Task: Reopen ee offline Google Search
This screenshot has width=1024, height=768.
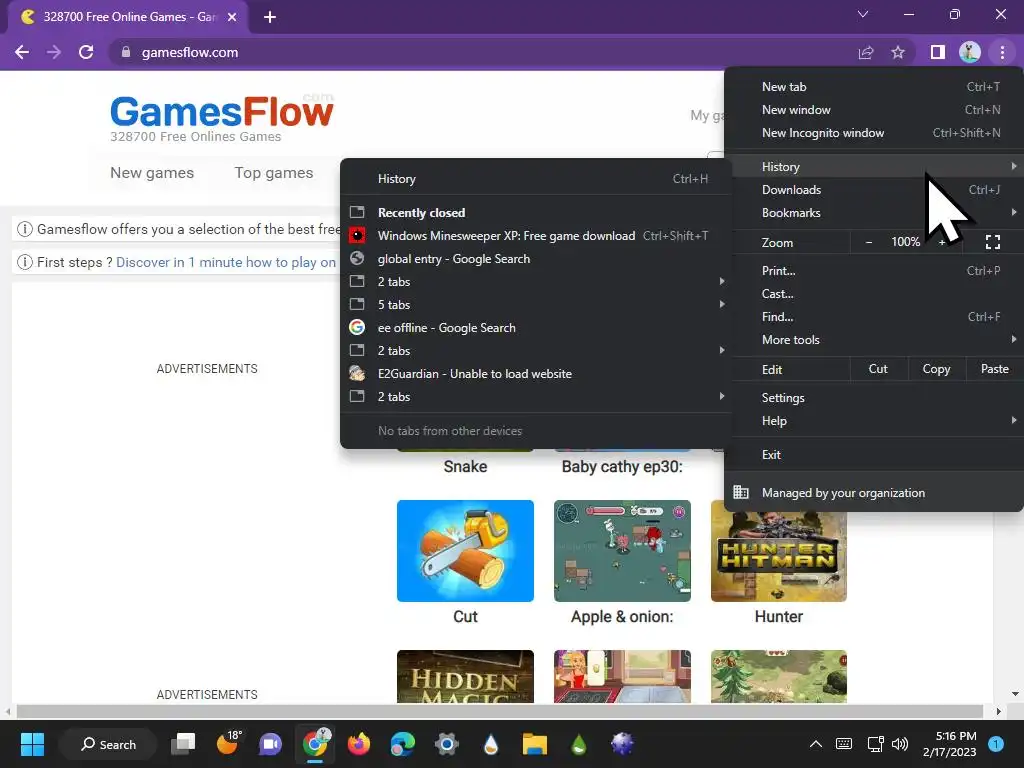Action: tap(536, 328)
